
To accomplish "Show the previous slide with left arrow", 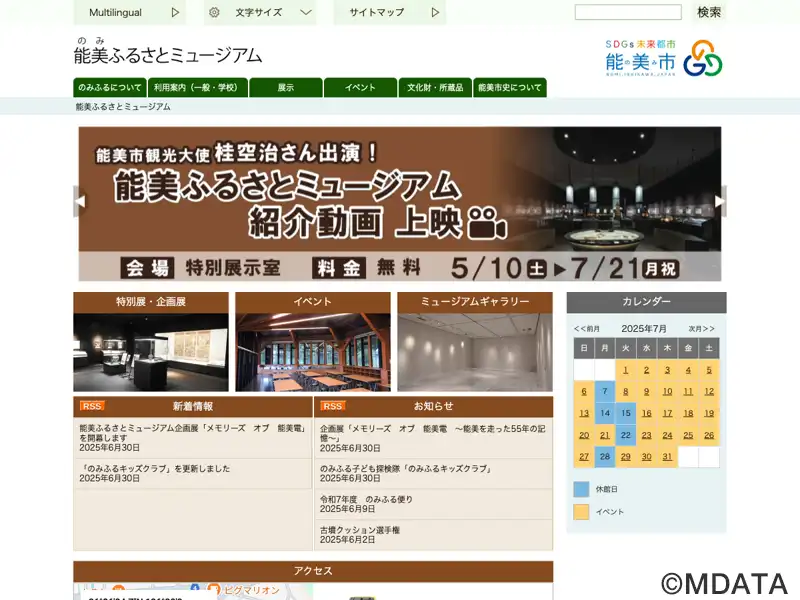I will [x=80, y=201].
